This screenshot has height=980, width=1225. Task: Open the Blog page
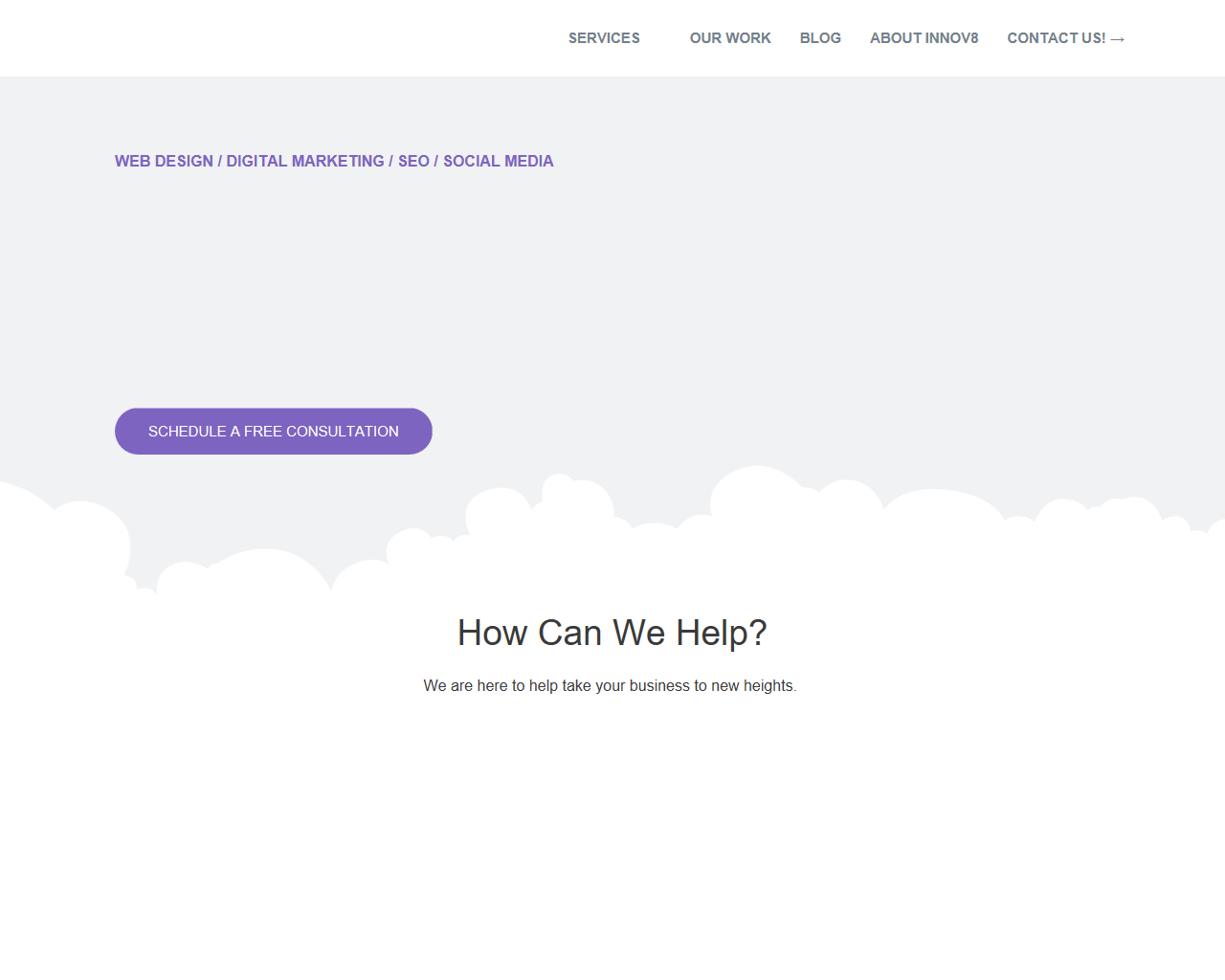click(x=820, y=38)
